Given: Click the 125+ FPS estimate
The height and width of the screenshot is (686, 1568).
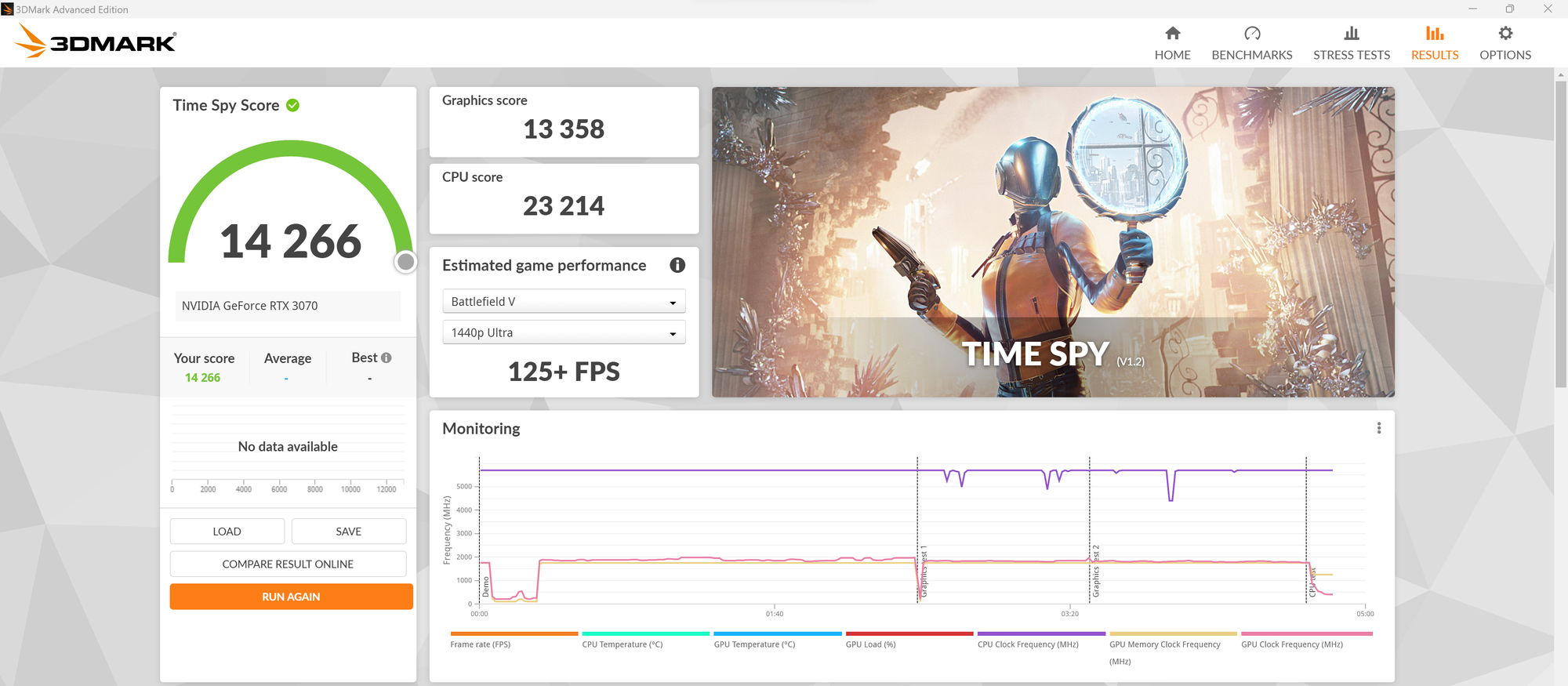Looking at the screenshot, I should click(x=564, y=372).
